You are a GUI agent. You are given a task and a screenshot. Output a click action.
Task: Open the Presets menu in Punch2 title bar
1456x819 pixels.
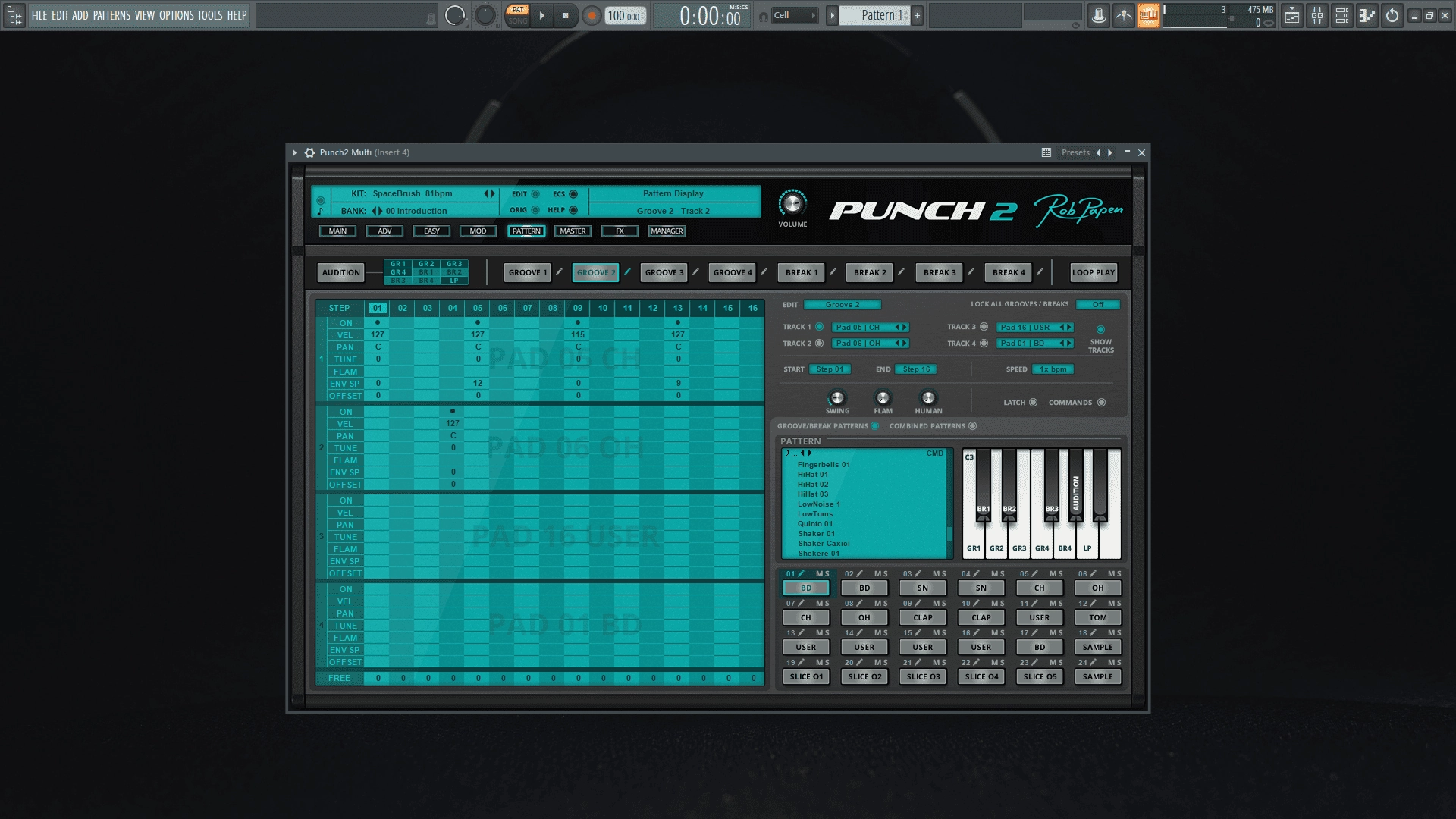1075,152
